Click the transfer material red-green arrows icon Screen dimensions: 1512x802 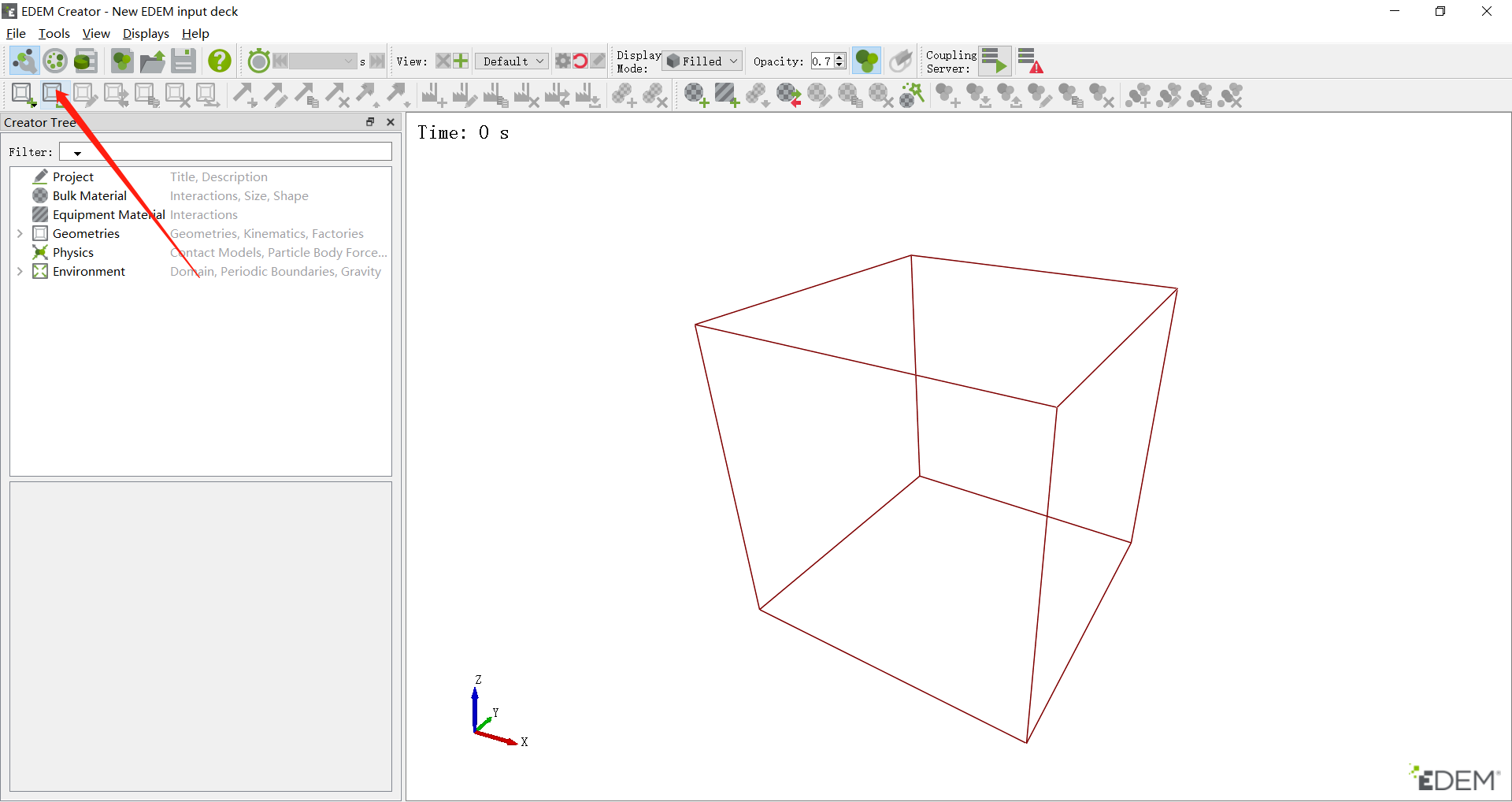tap(788, 95)
